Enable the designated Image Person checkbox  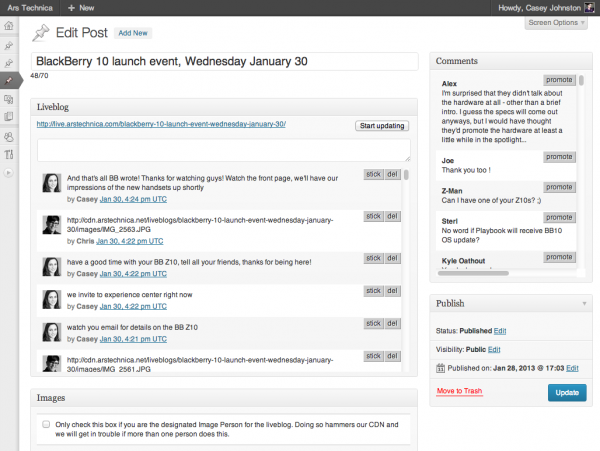tap(46, 424)
